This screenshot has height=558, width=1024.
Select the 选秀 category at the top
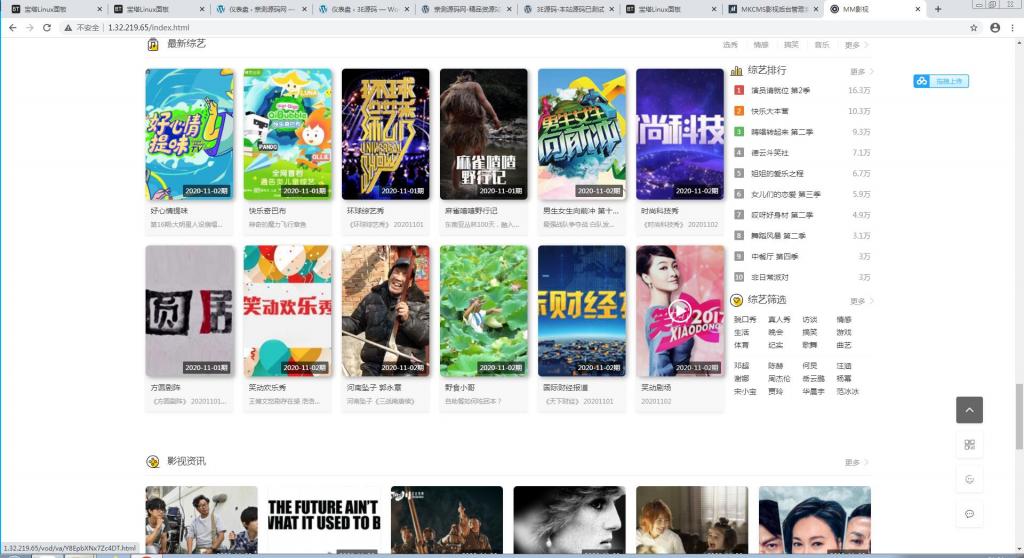[730, 45]
